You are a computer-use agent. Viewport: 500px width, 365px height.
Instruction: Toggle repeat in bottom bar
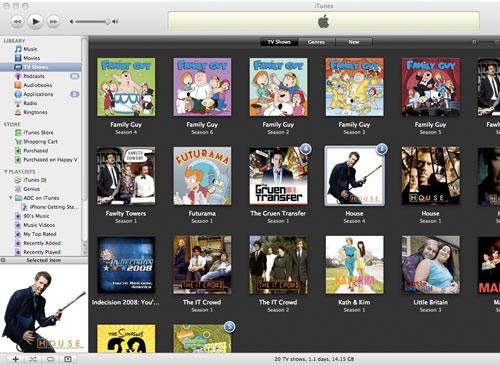[50, 359]
